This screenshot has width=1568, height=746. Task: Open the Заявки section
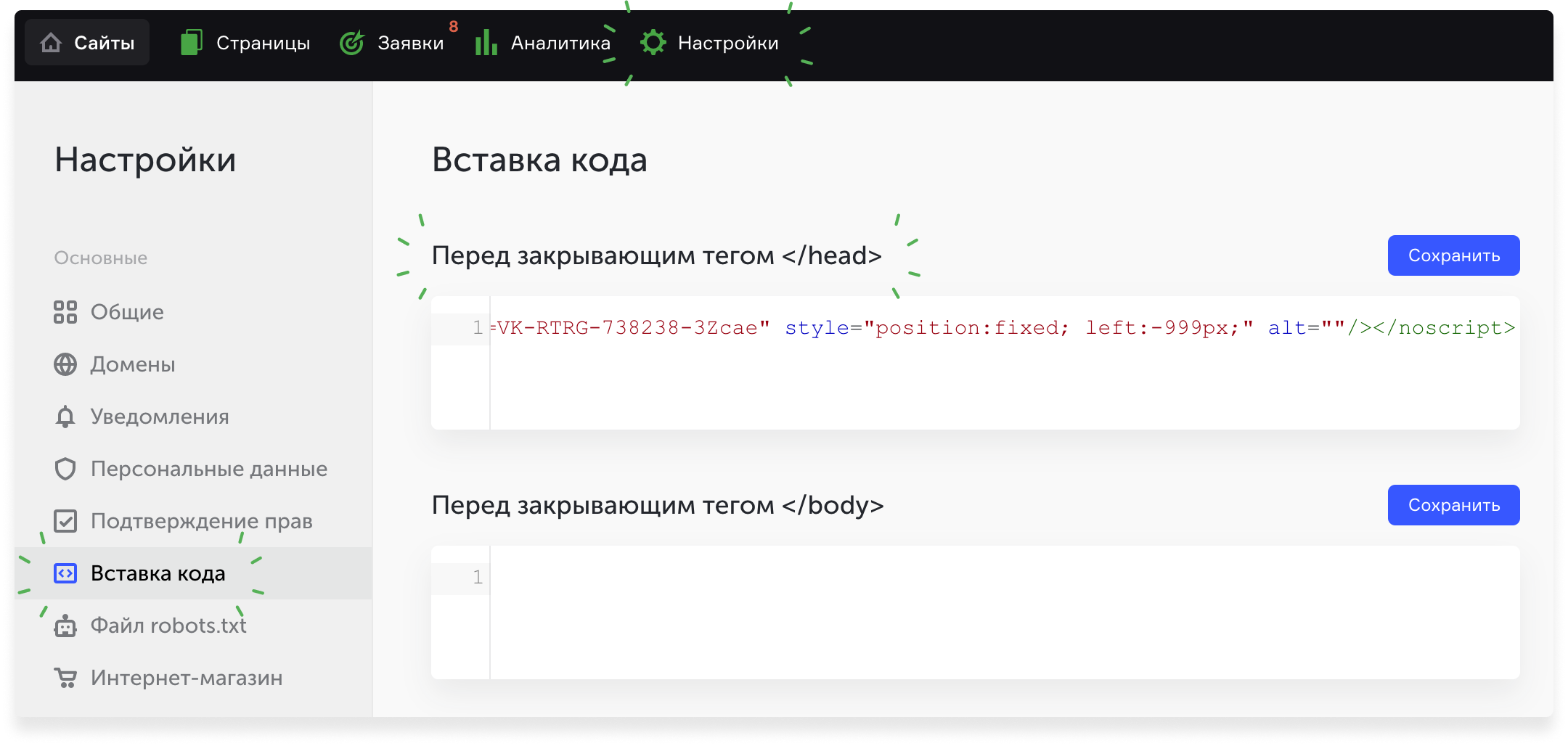(x=392, y=43)
